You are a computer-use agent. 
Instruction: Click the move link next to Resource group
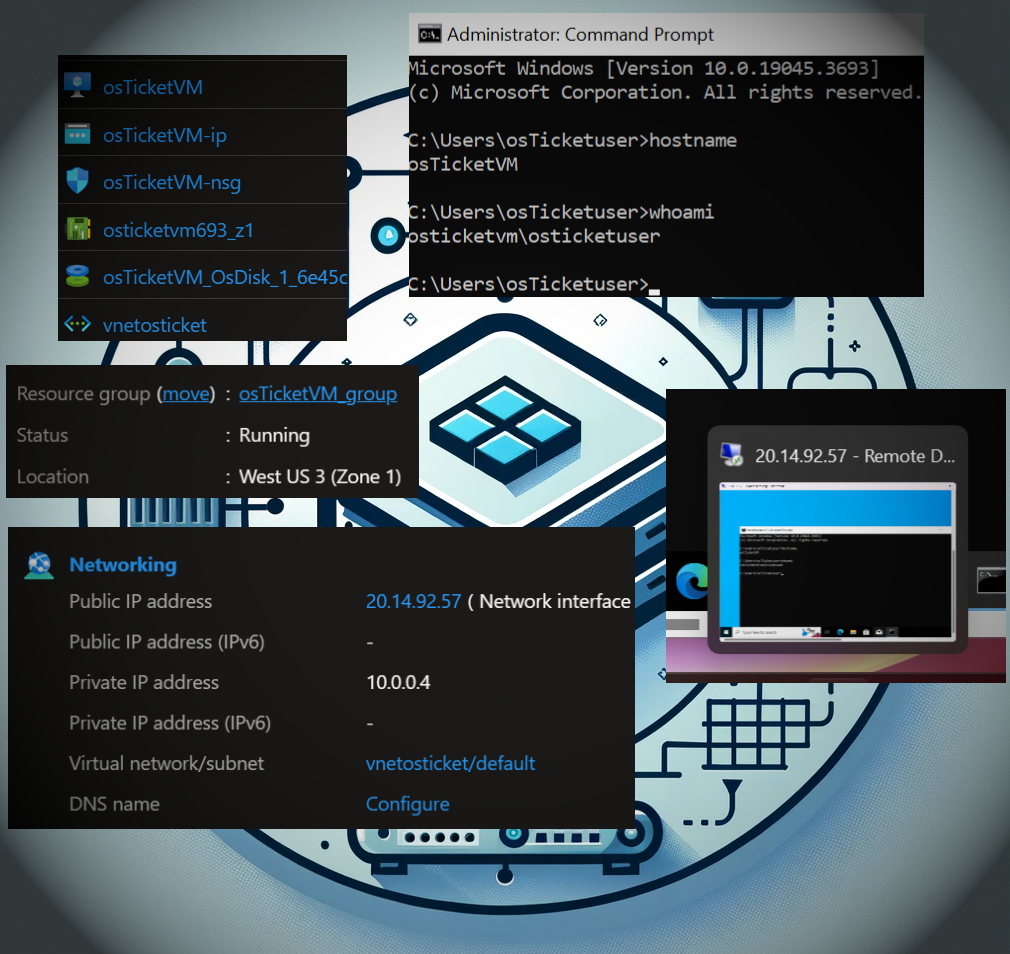coord(186,393)
